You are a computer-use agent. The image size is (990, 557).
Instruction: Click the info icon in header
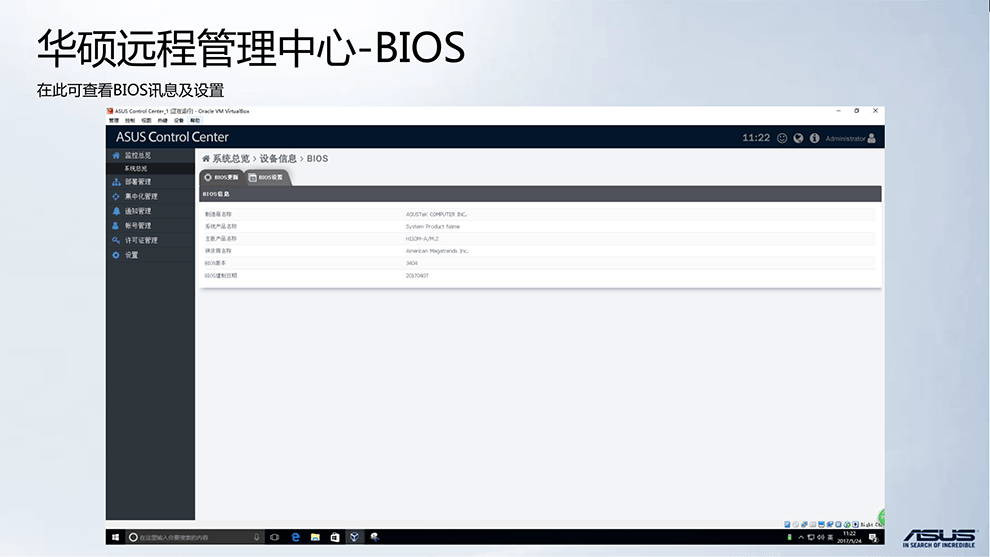pos(814,138)
